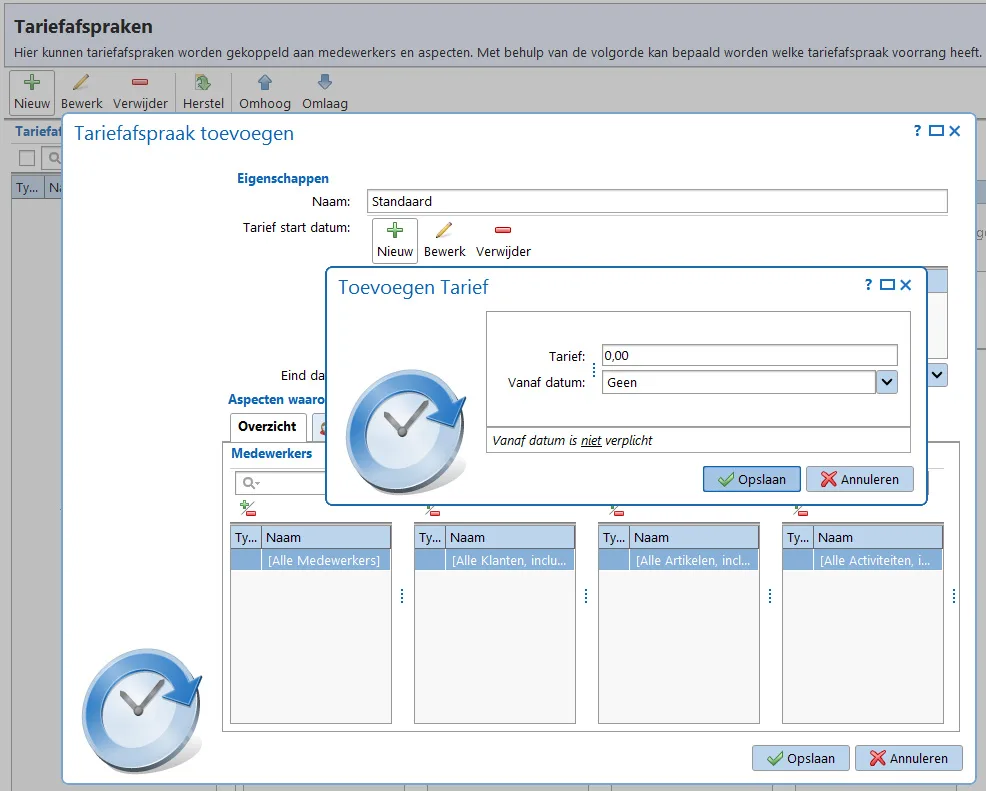This screenshot has height=791, width=986.
Task: Click the Naam field containing Standaard
Action: tap(656, 202)
